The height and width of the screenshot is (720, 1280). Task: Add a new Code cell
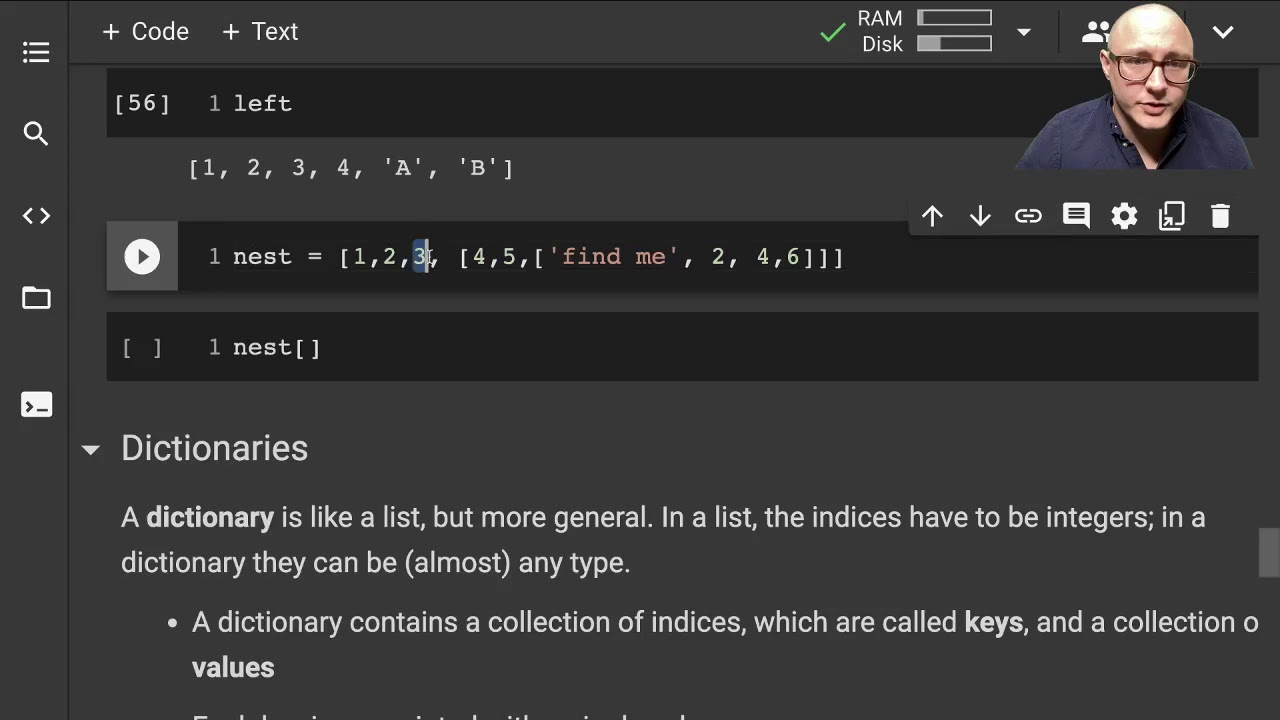click(145, 32)
